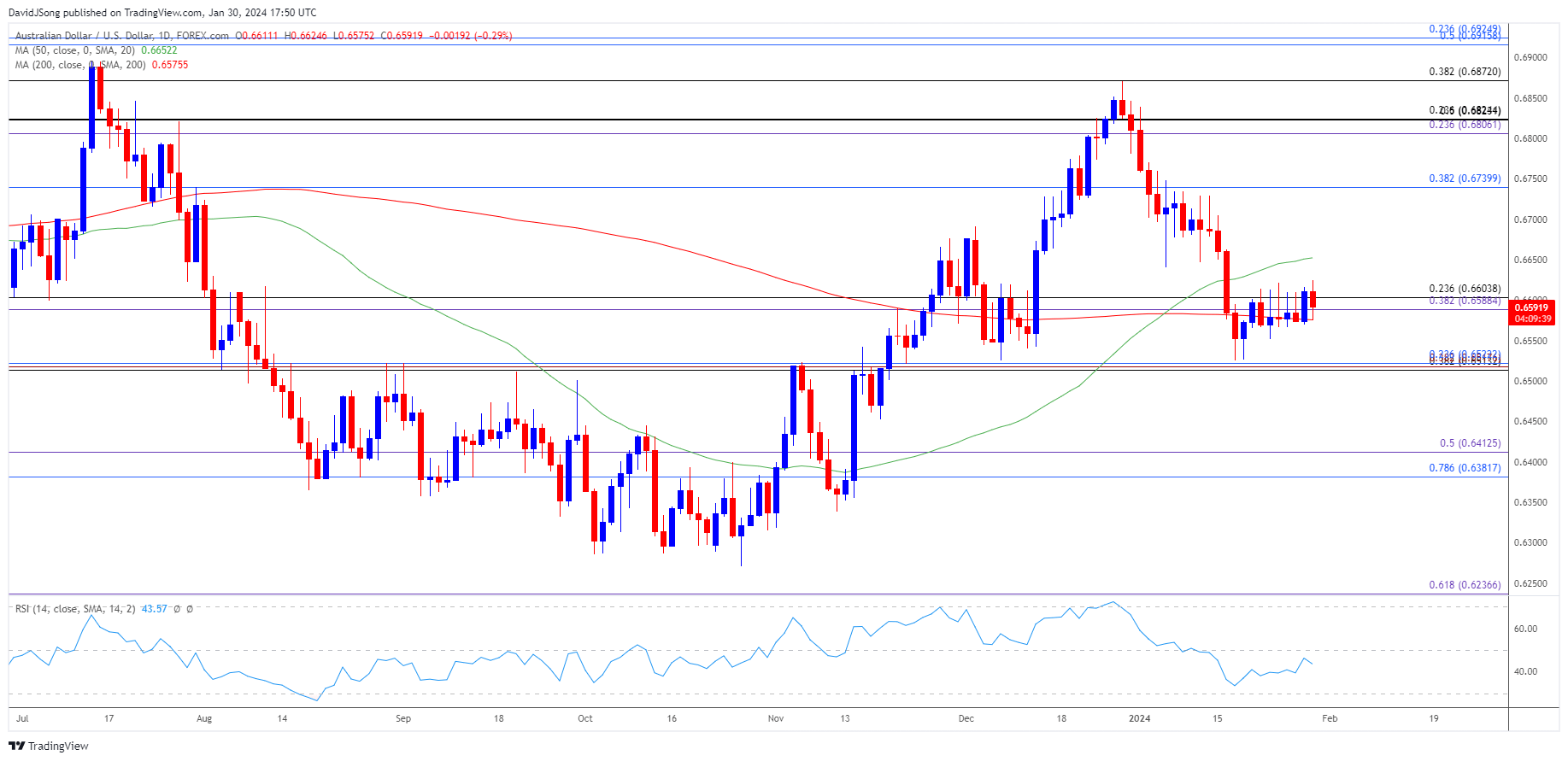Click the RSI axis value 60.00

pyautogui.click(x=1526, y=629)
